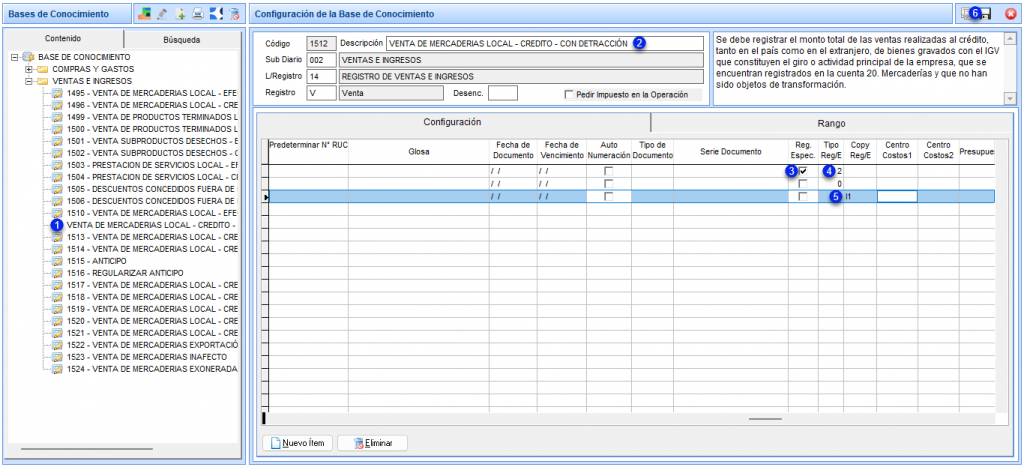Screen dimensions: 1024x467
Task: Click the grid horizontal scrollbar thumb
Action: [765, 419]
